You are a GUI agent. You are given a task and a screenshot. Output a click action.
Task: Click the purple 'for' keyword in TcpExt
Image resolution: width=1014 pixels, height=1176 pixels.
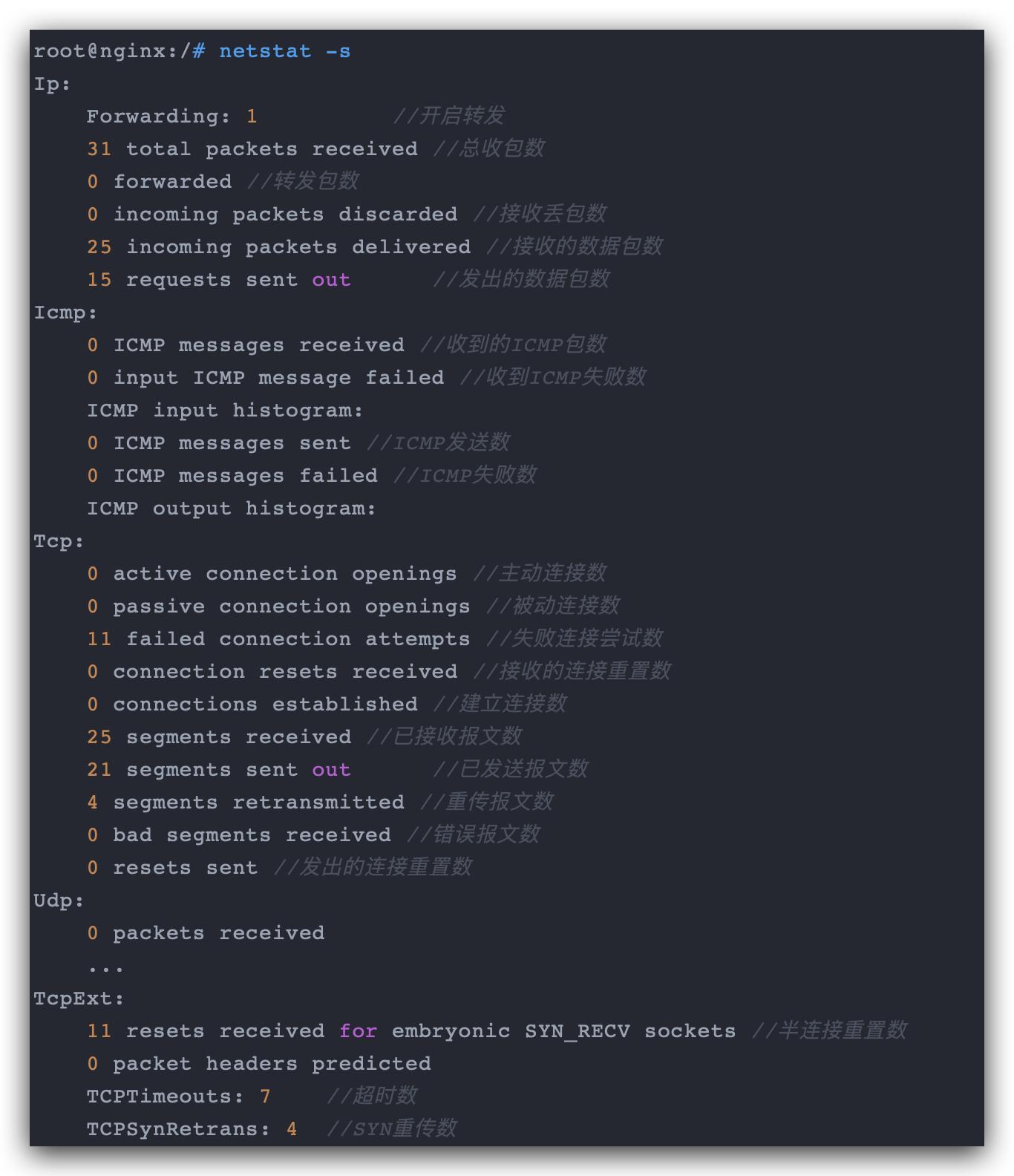(358, 1031)
